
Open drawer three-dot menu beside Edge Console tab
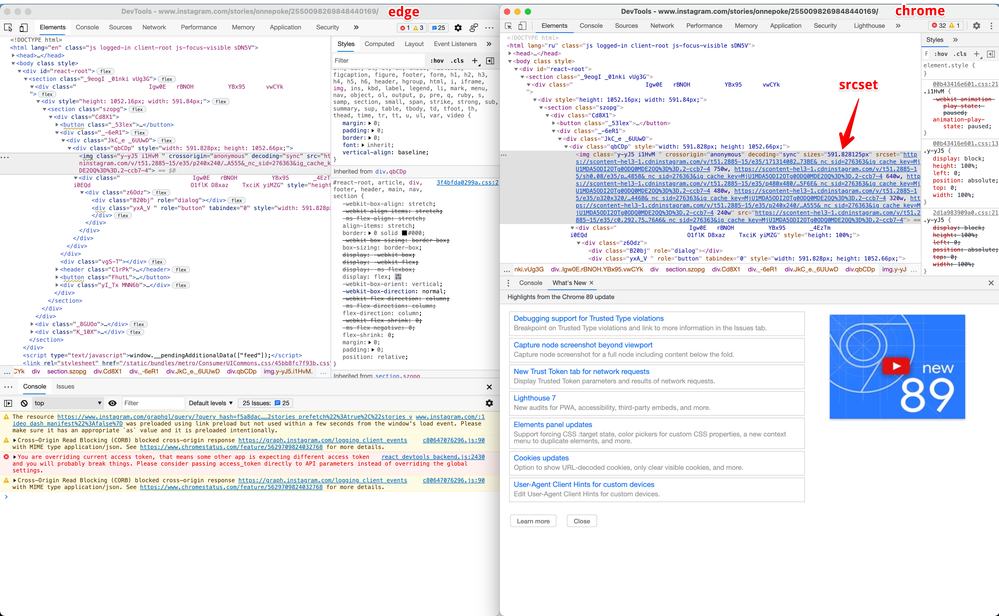[x=8, y=387]
